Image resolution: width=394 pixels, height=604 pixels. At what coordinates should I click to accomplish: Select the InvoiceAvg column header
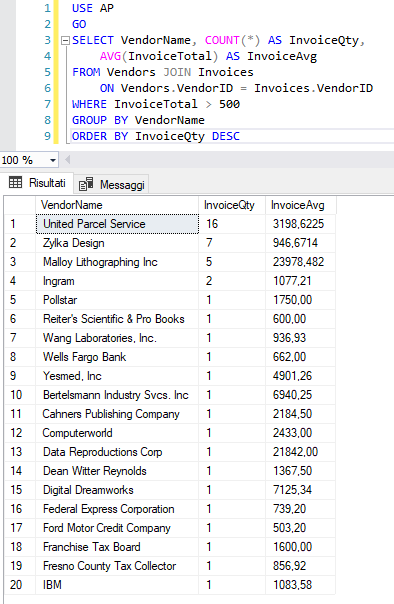tap(301, 205)
